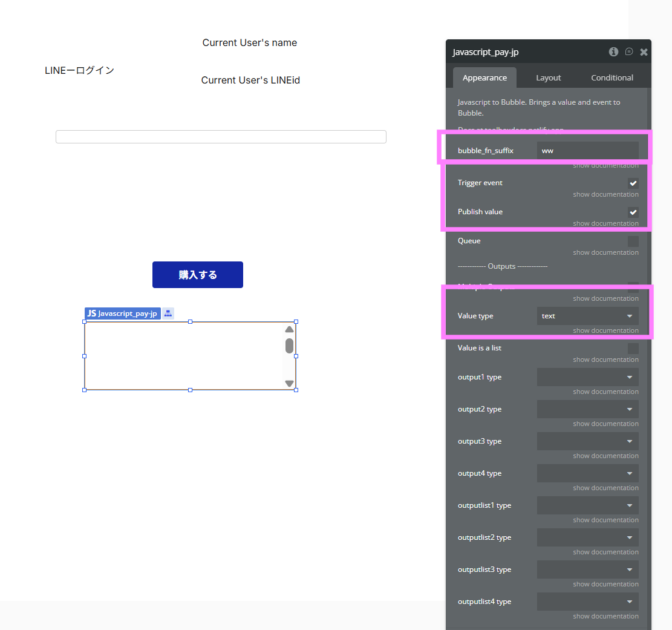Click scroll up arrow in the JS element
This screenshot has height=630, width=672.
click(x=289, y=329)
